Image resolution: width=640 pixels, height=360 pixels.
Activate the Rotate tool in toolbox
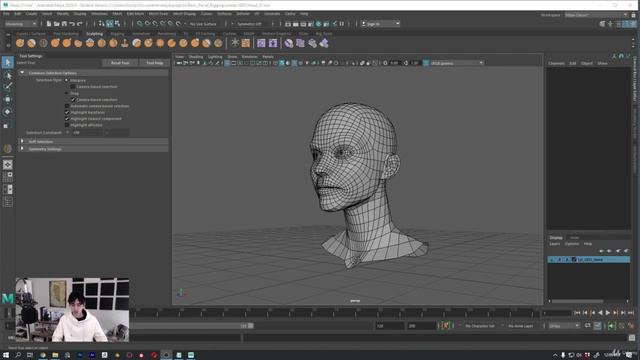7,111
